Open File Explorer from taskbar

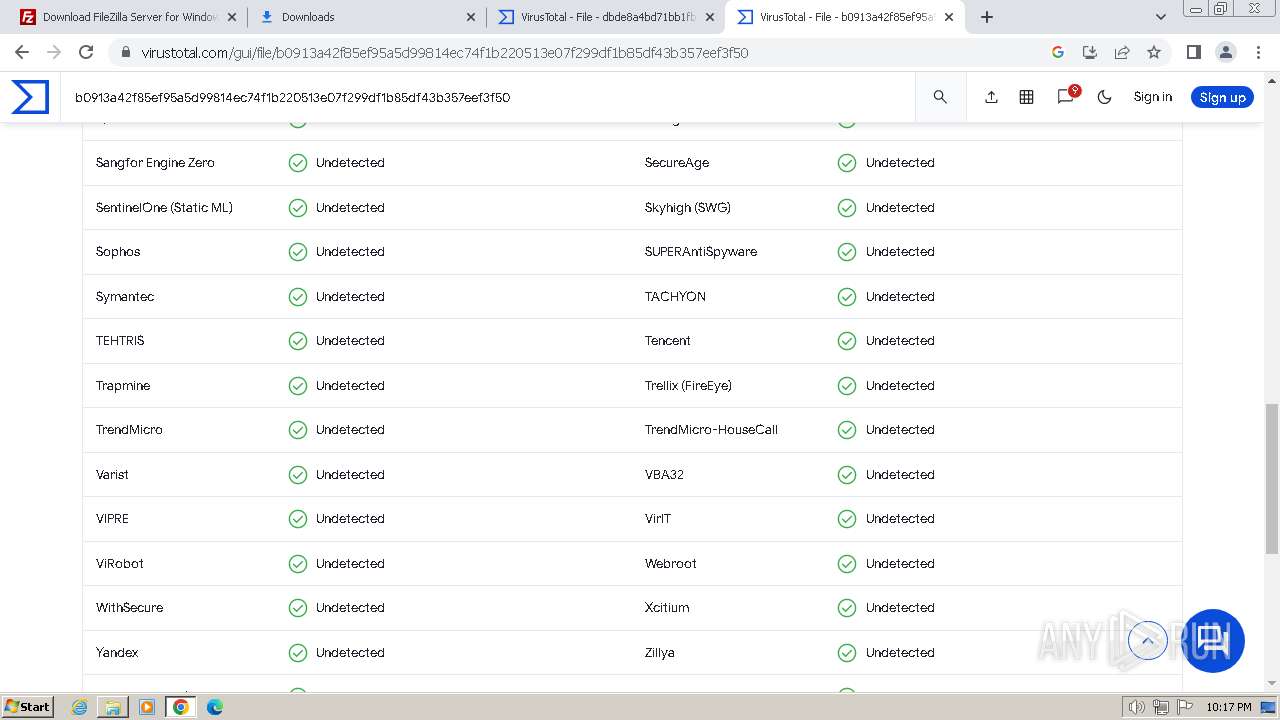tap(113, 707)
